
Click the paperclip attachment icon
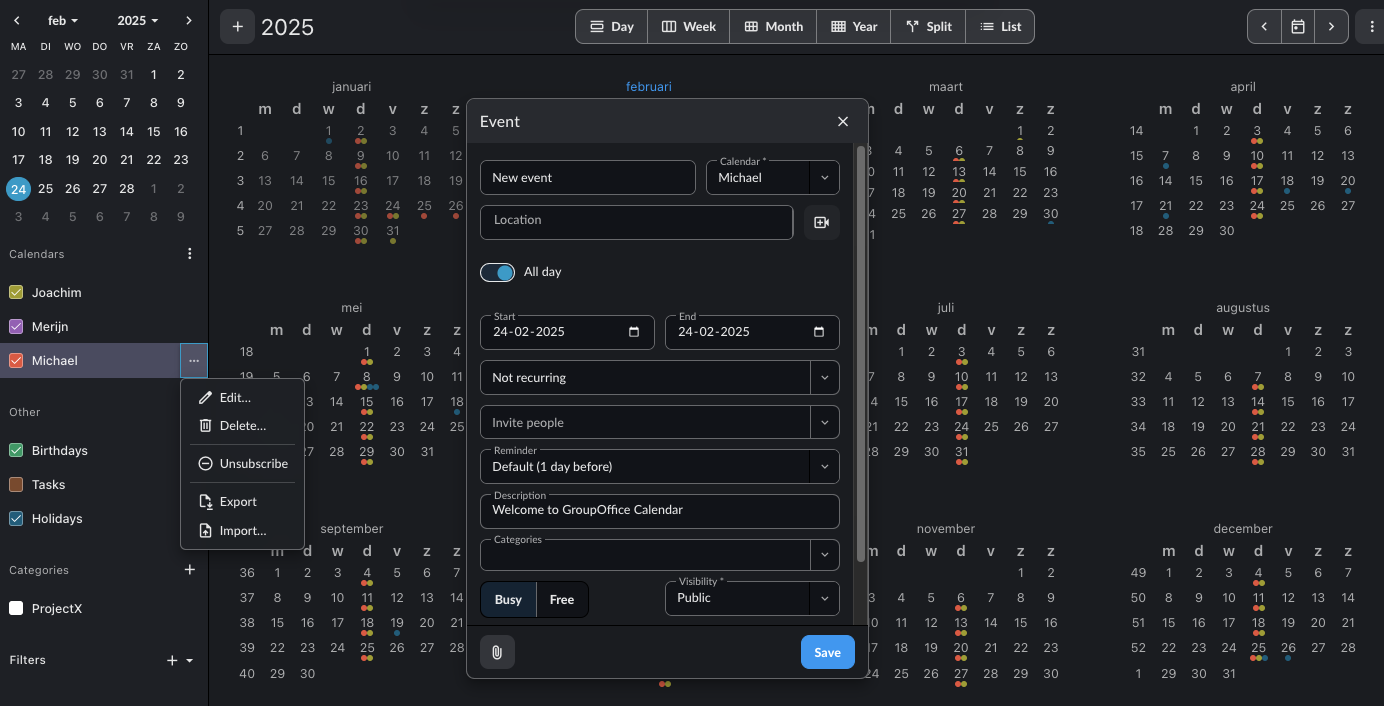point(496,652)
